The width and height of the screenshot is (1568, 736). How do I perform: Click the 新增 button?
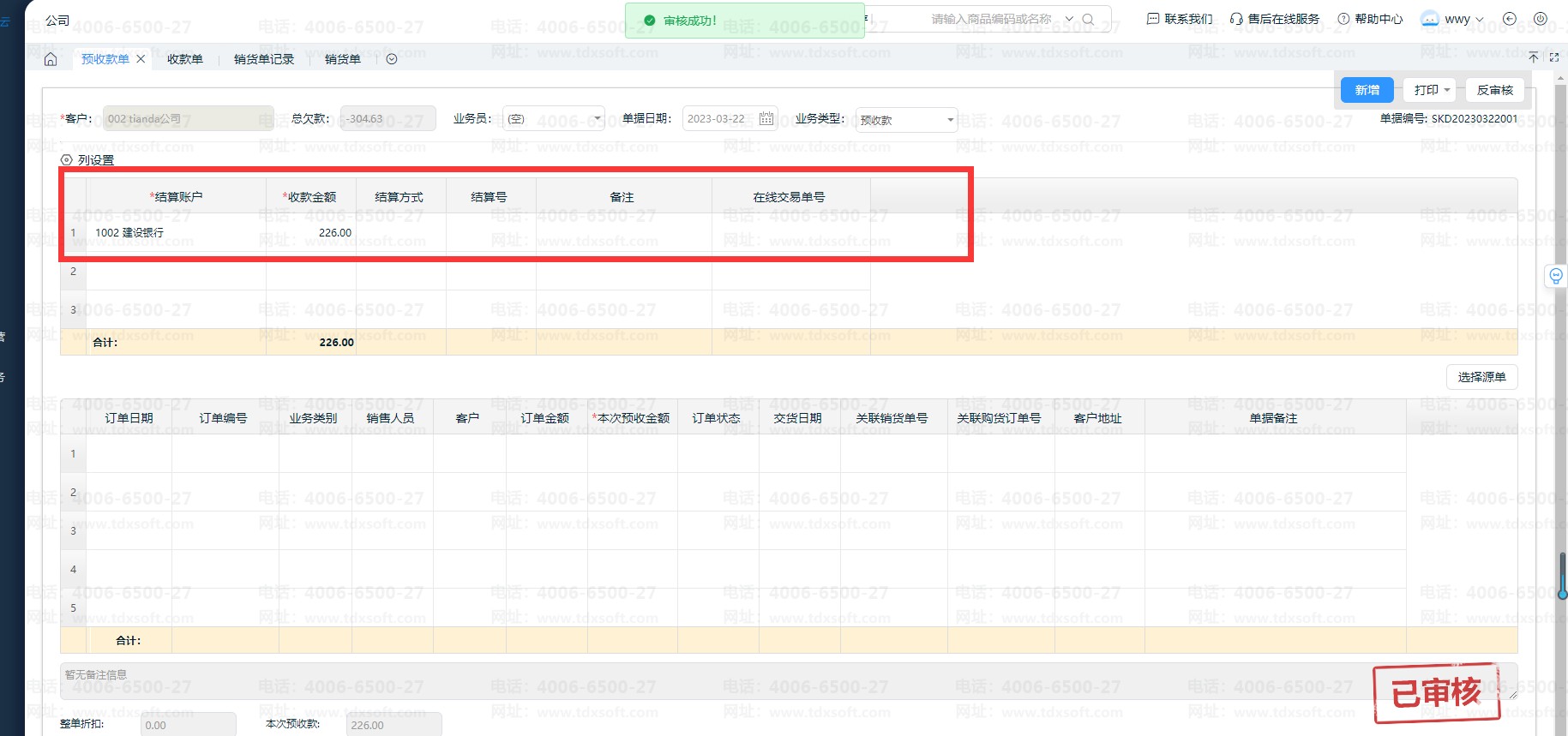coord(1367,90)
